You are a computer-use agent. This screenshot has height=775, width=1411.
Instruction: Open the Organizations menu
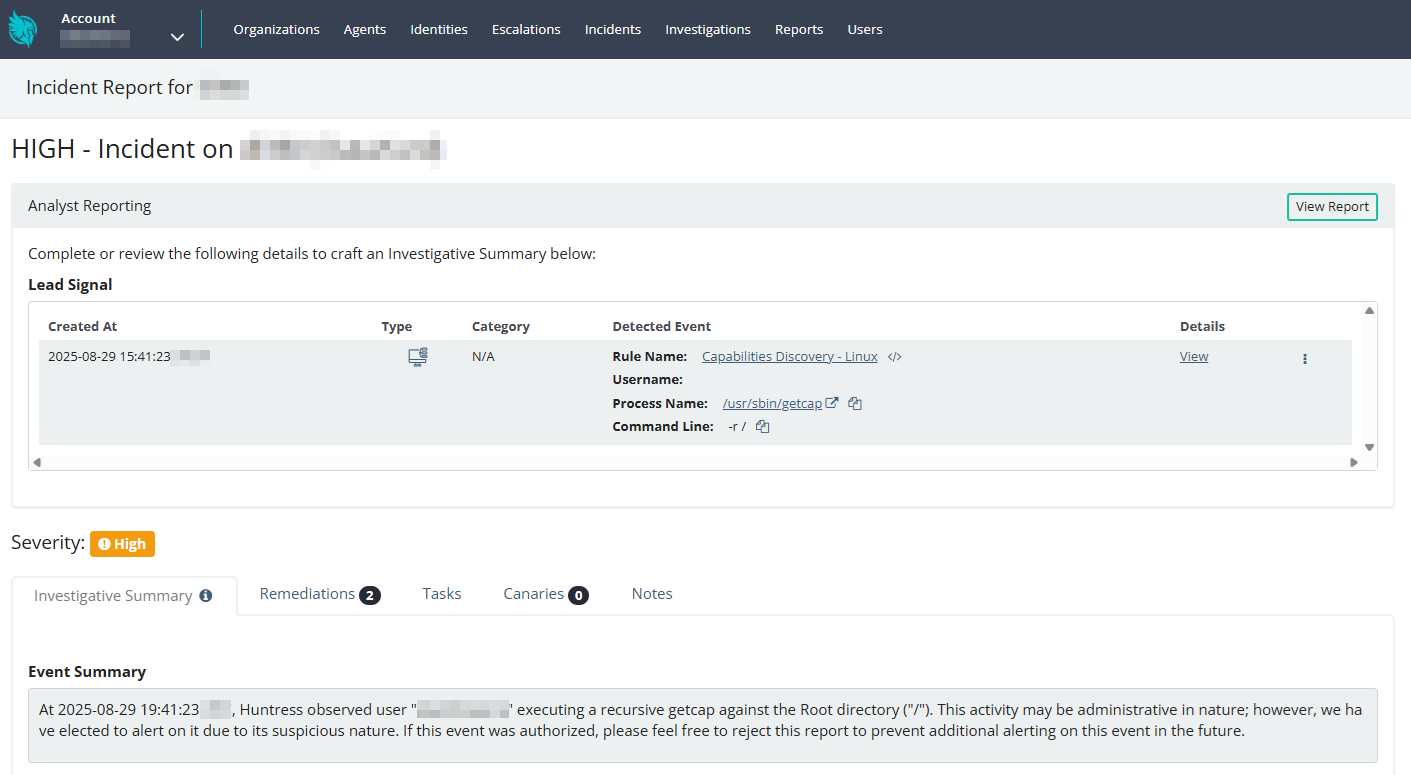pyautogui.click(x=277, y=29)
